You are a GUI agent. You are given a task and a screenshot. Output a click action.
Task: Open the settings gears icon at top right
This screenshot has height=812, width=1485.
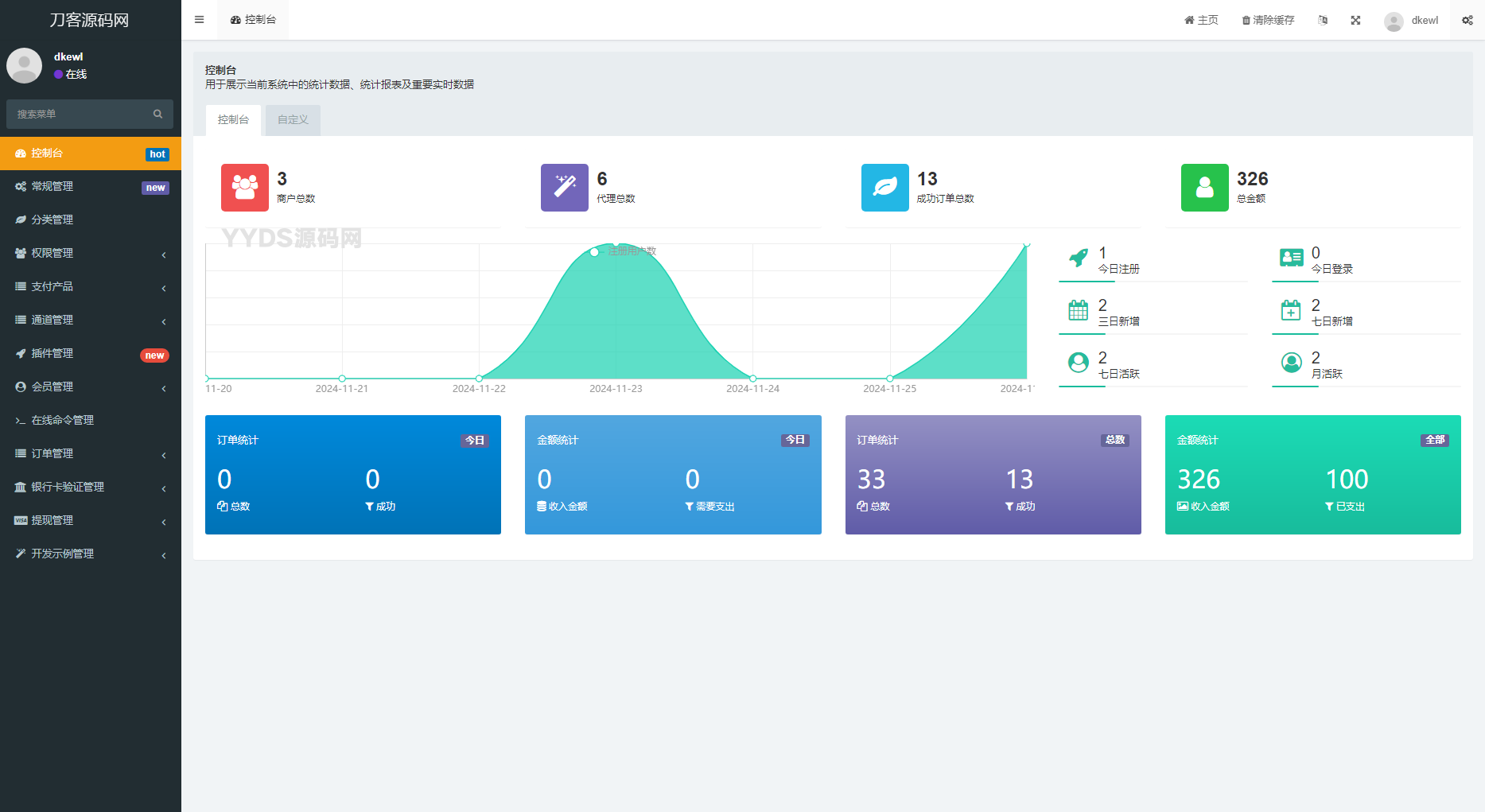point(1467,20)
